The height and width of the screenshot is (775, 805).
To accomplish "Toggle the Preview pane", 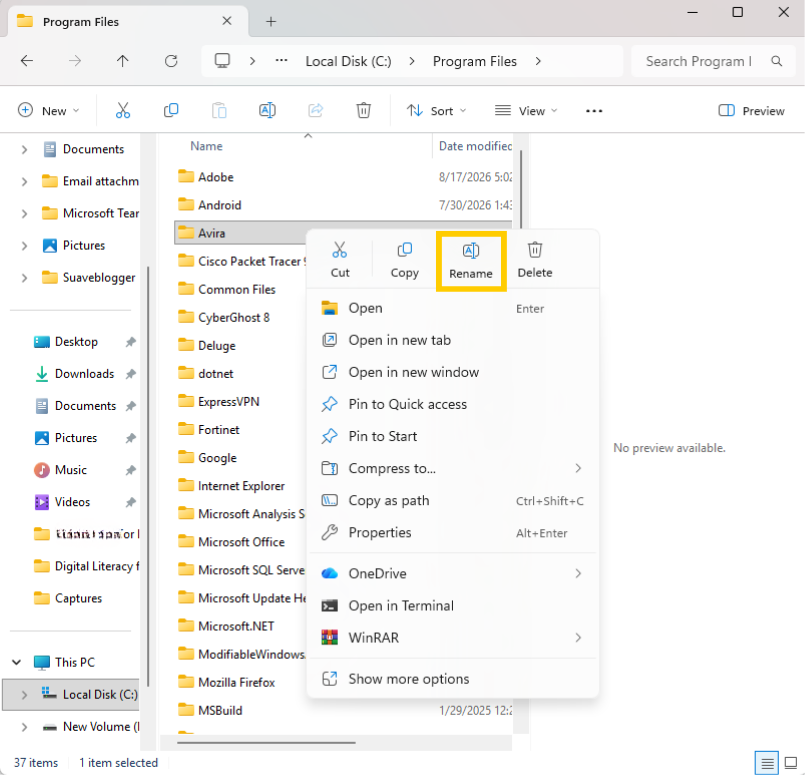I will [751, 111].
